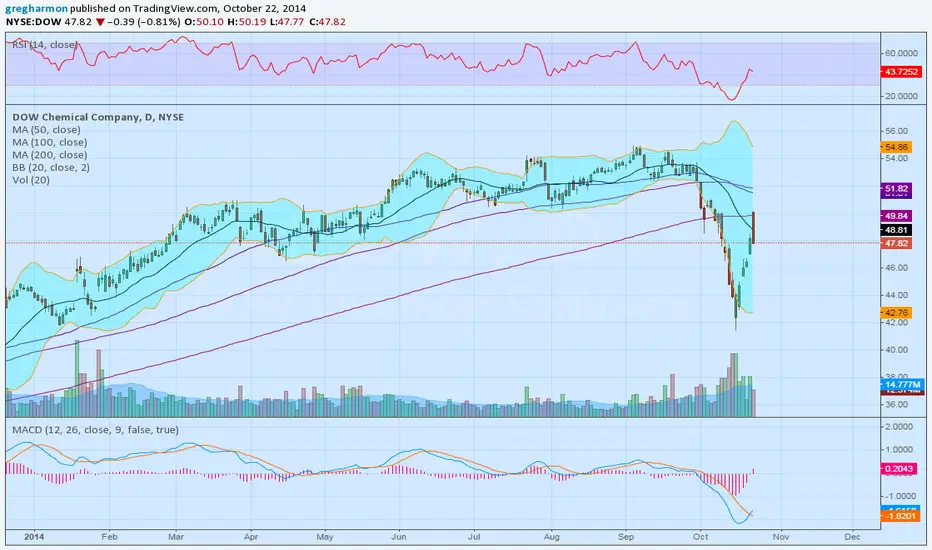Click the close price C:47.82 in header
This screenshot has width=932, height=550.
(326, 21)
